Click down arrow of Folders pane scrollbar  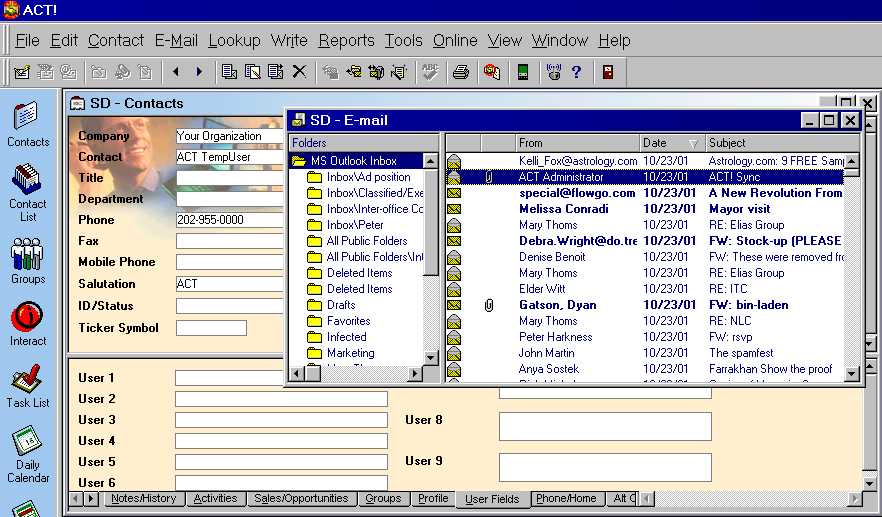(x=430, y=357)
